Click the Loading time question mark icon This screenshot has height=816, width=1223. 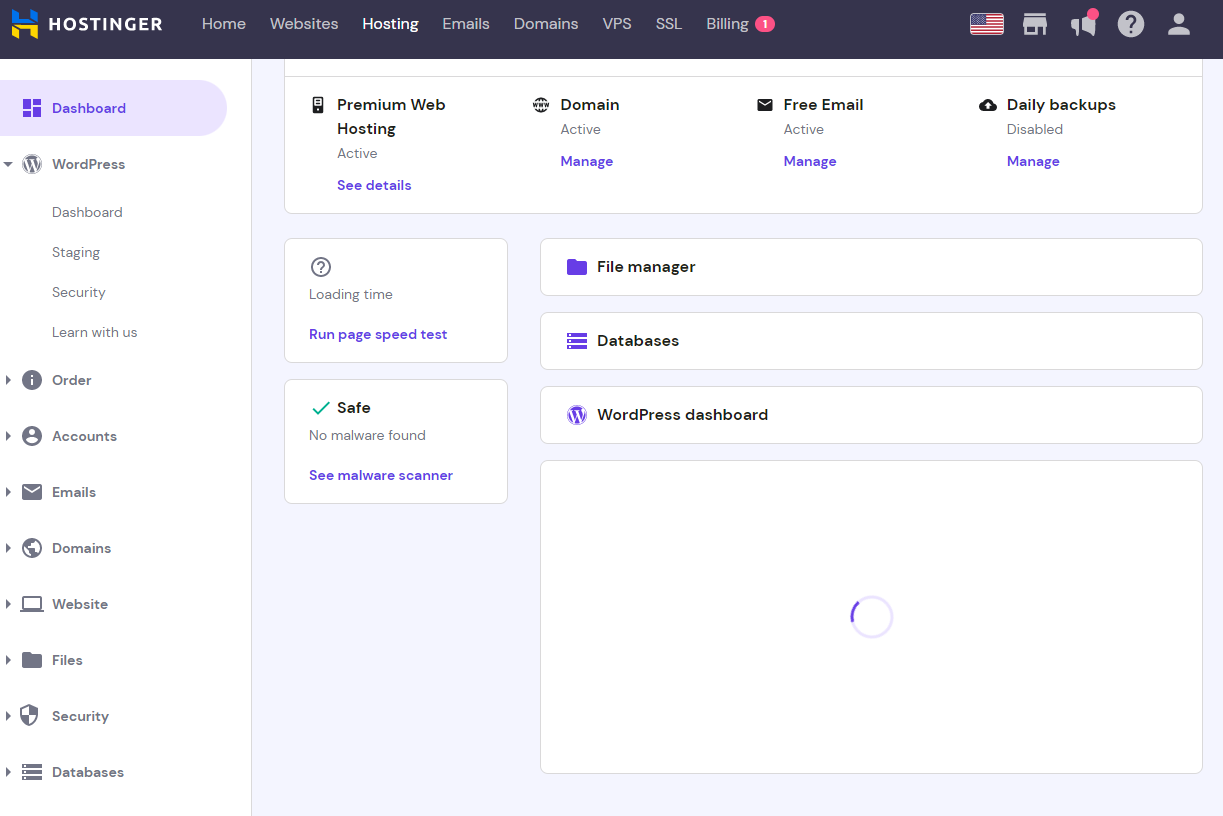(x=321, y=267)
